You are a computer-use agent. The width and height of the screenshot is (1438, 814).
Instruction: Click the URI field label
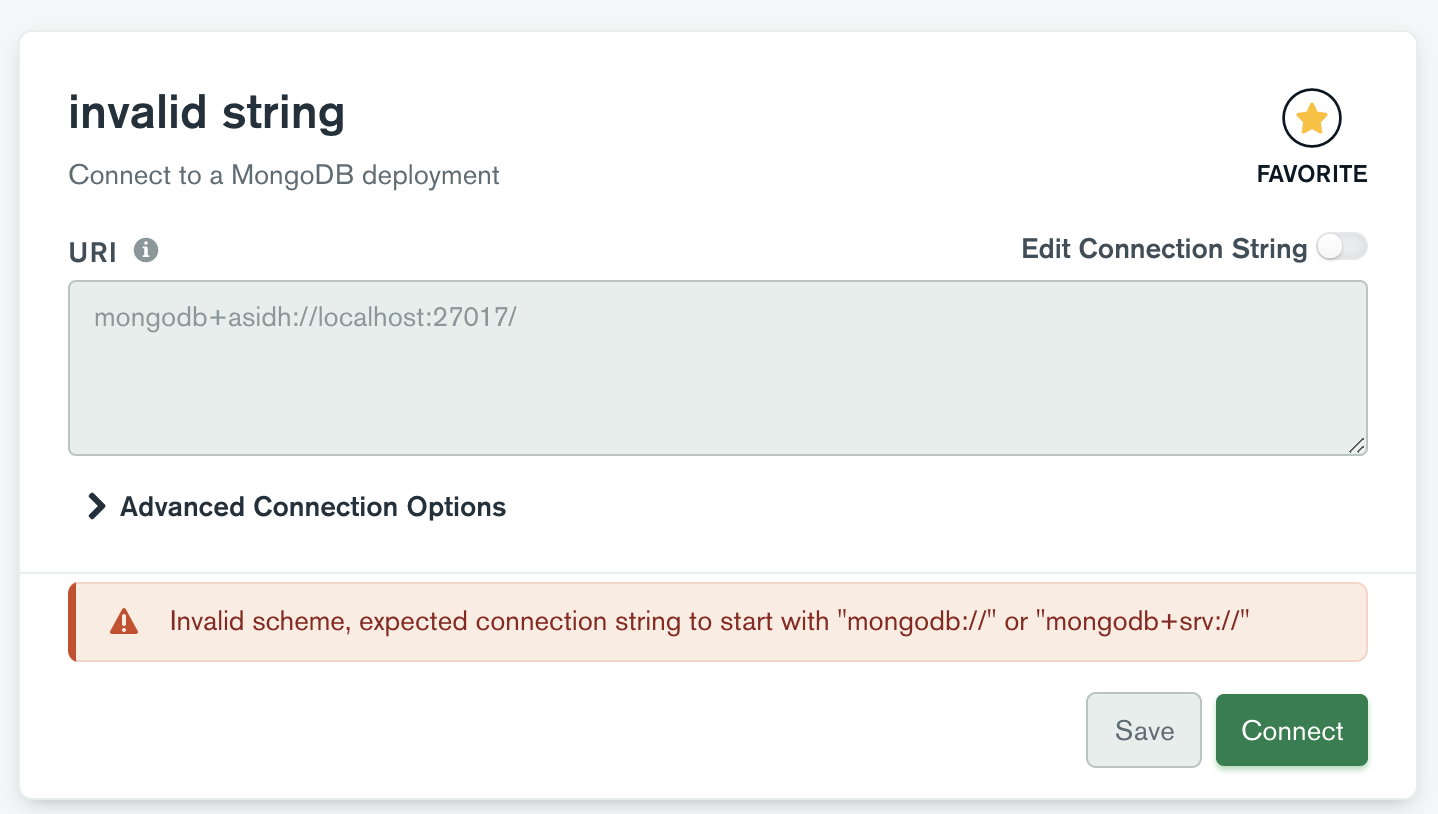(93, 253)
